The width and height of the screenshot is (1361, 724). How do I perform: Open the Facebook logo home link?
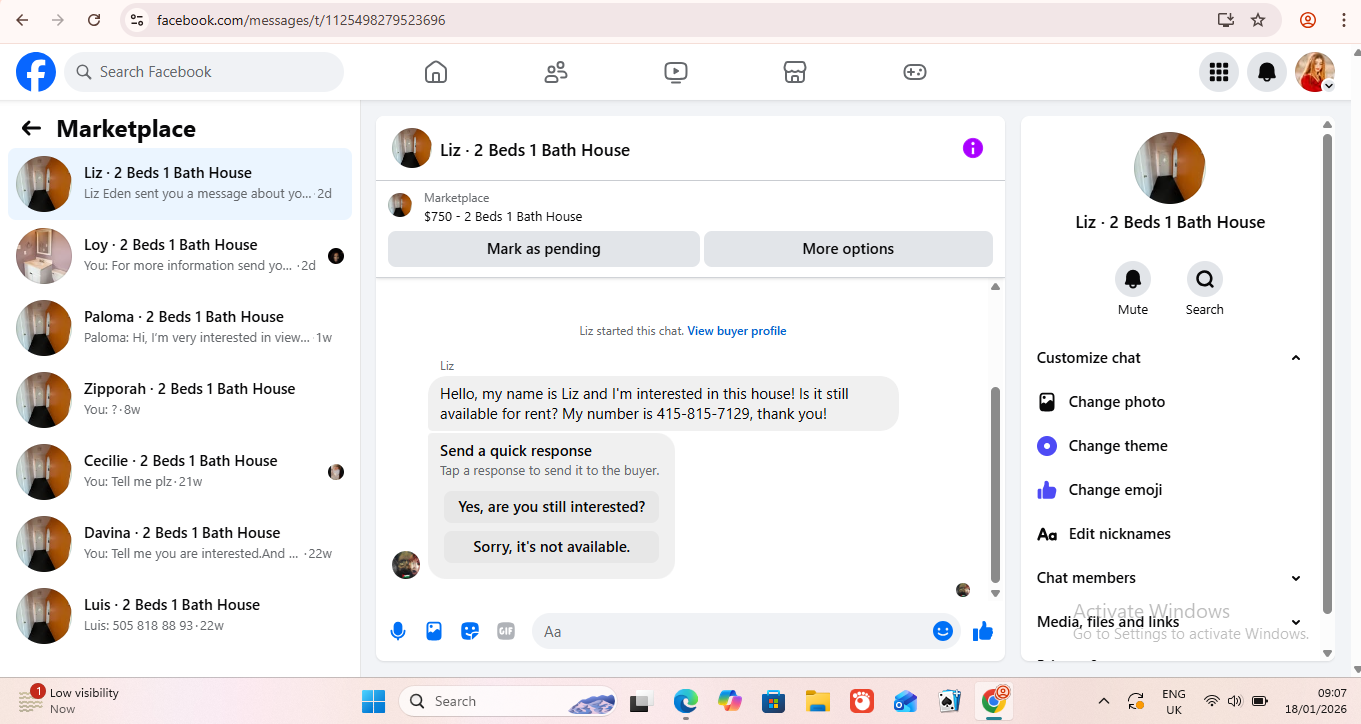click(36, 72)
